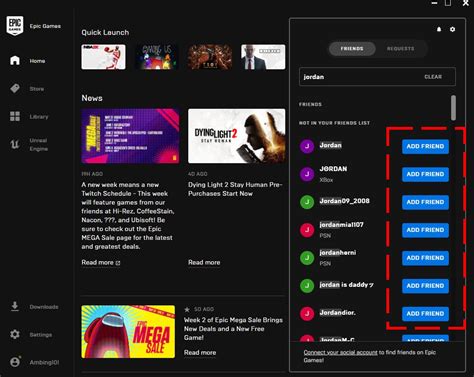474x377 pixels.
Task: Add friend next to jordanherni
Action: (x=425, y=258)
